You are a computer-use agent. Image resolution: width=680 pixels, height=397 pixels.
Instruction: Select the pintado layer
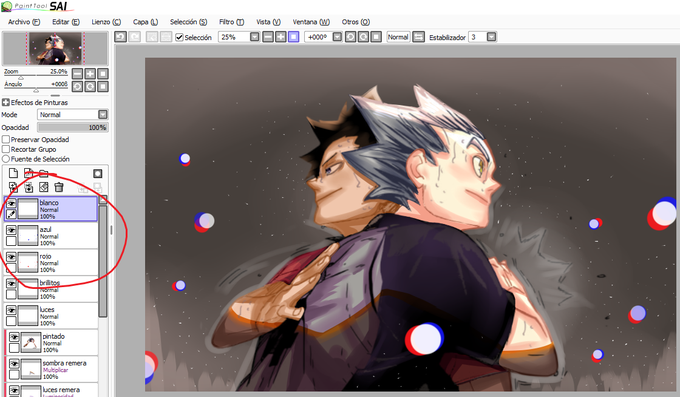pyautogui.click(x=52, y=343)
